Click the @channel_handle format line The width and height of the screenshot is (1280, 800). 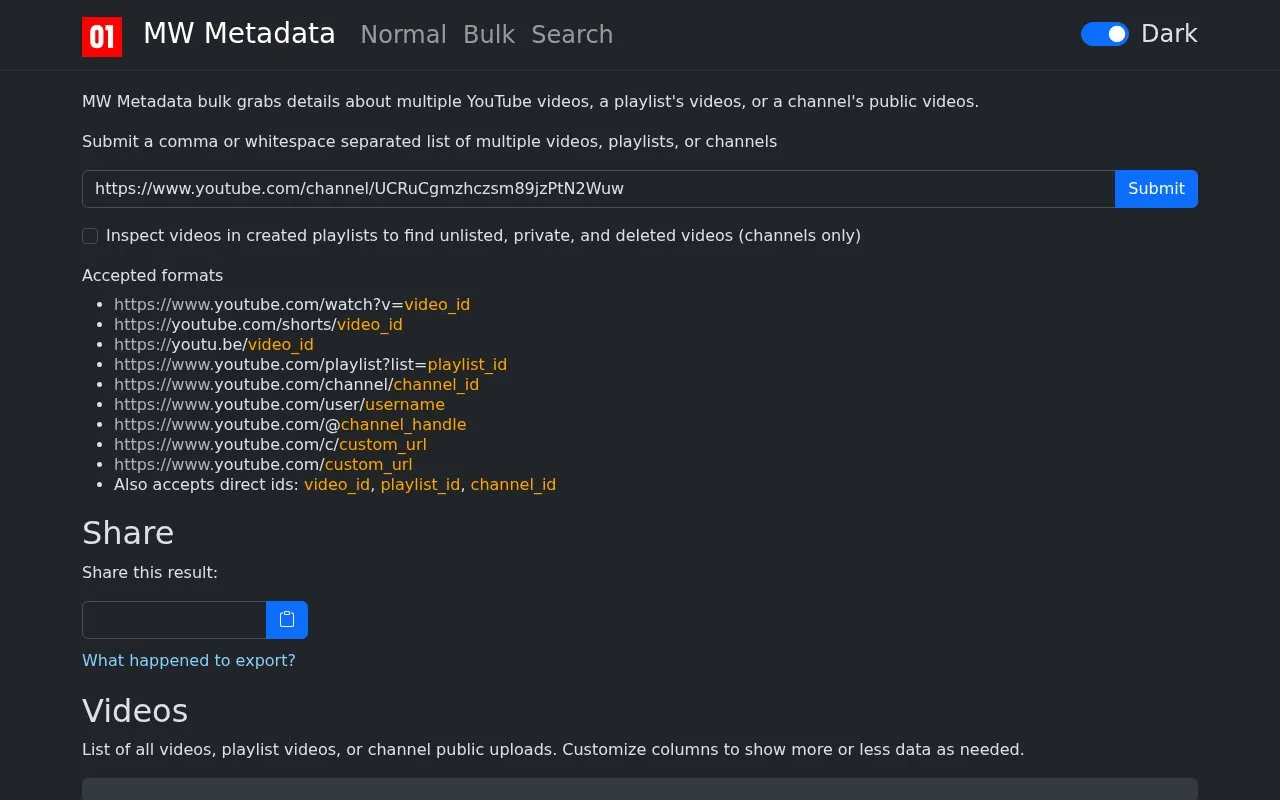click(290, 425)
